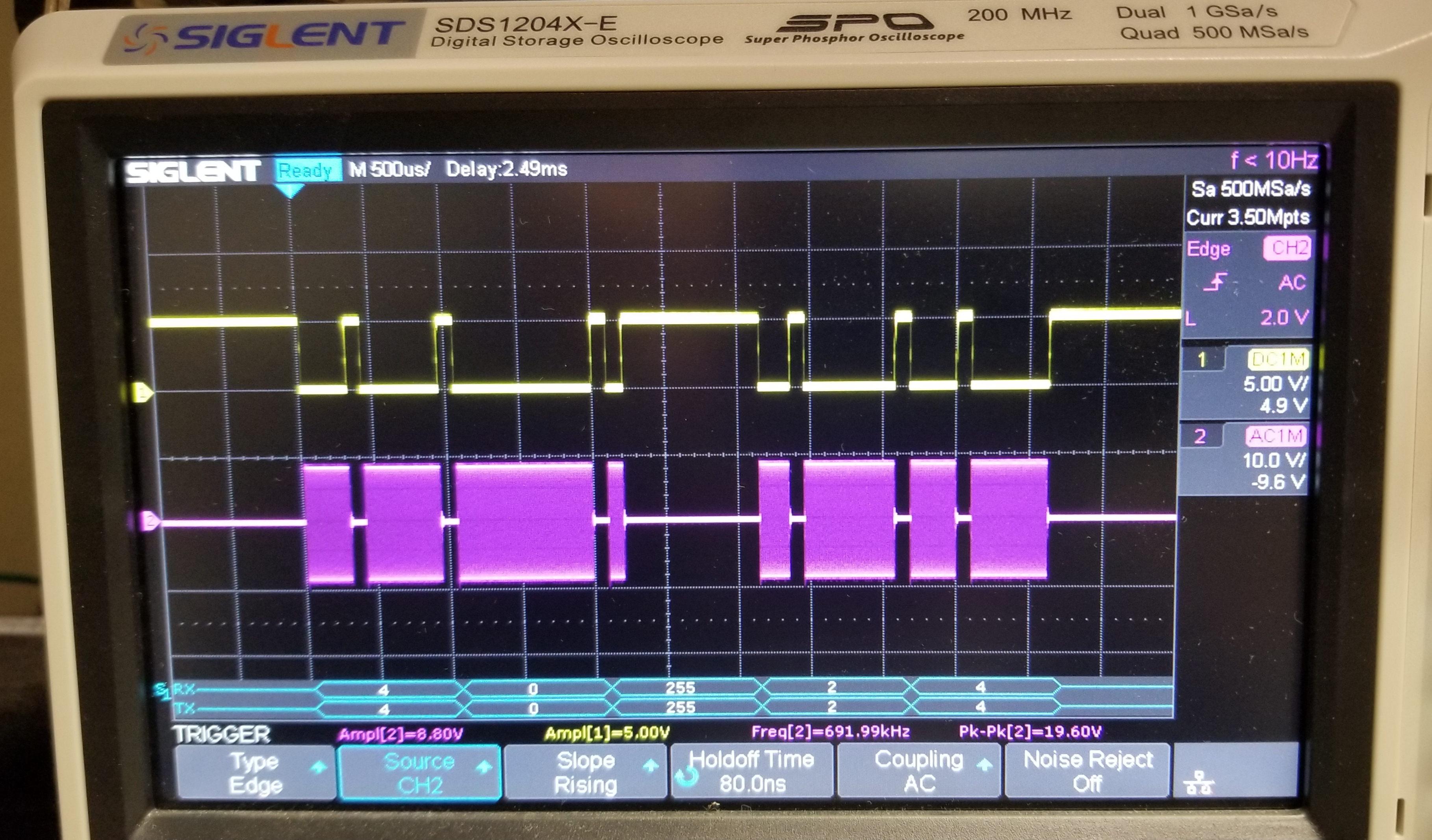Select the channel 2 info tab
This screenshot has height=840, width=1432.
pos(1200,436)
